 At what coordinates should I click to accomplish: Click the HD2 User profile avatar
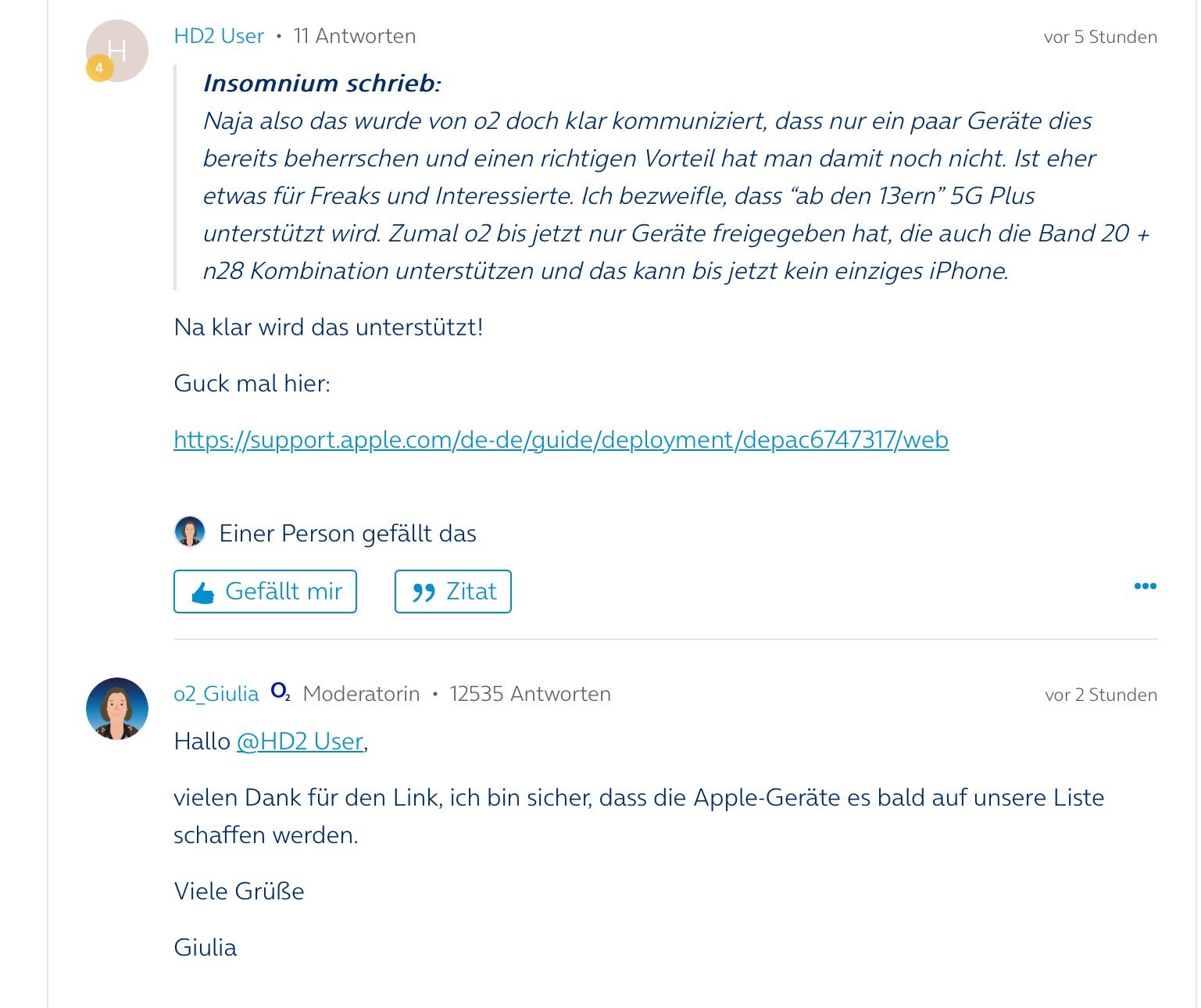(x=119, y=48)
